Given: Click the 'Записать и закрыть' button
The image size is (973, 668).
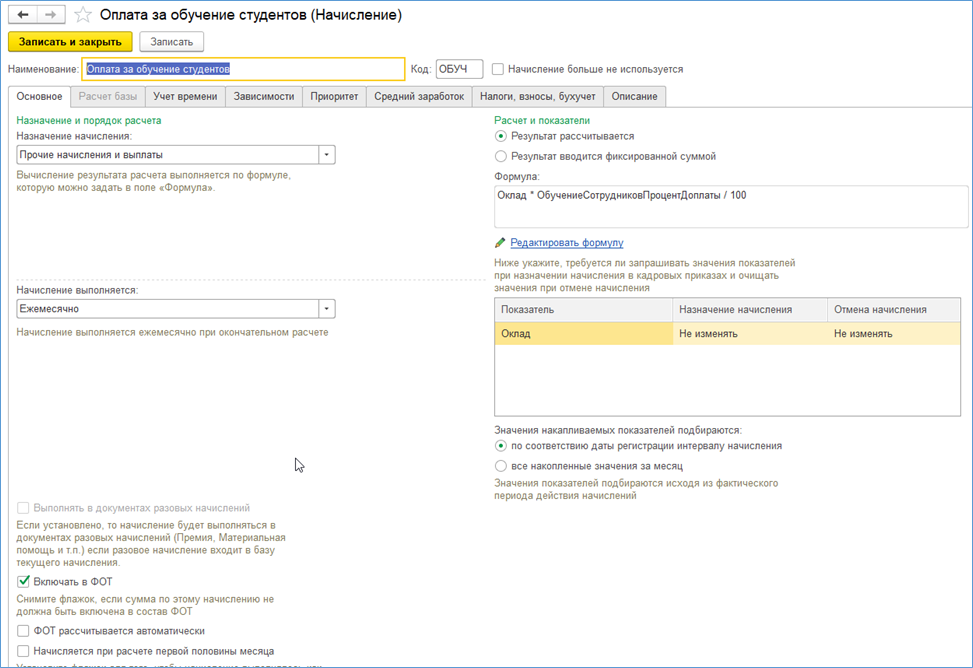Looking at the screenshot, I should (x=70, y=41).
